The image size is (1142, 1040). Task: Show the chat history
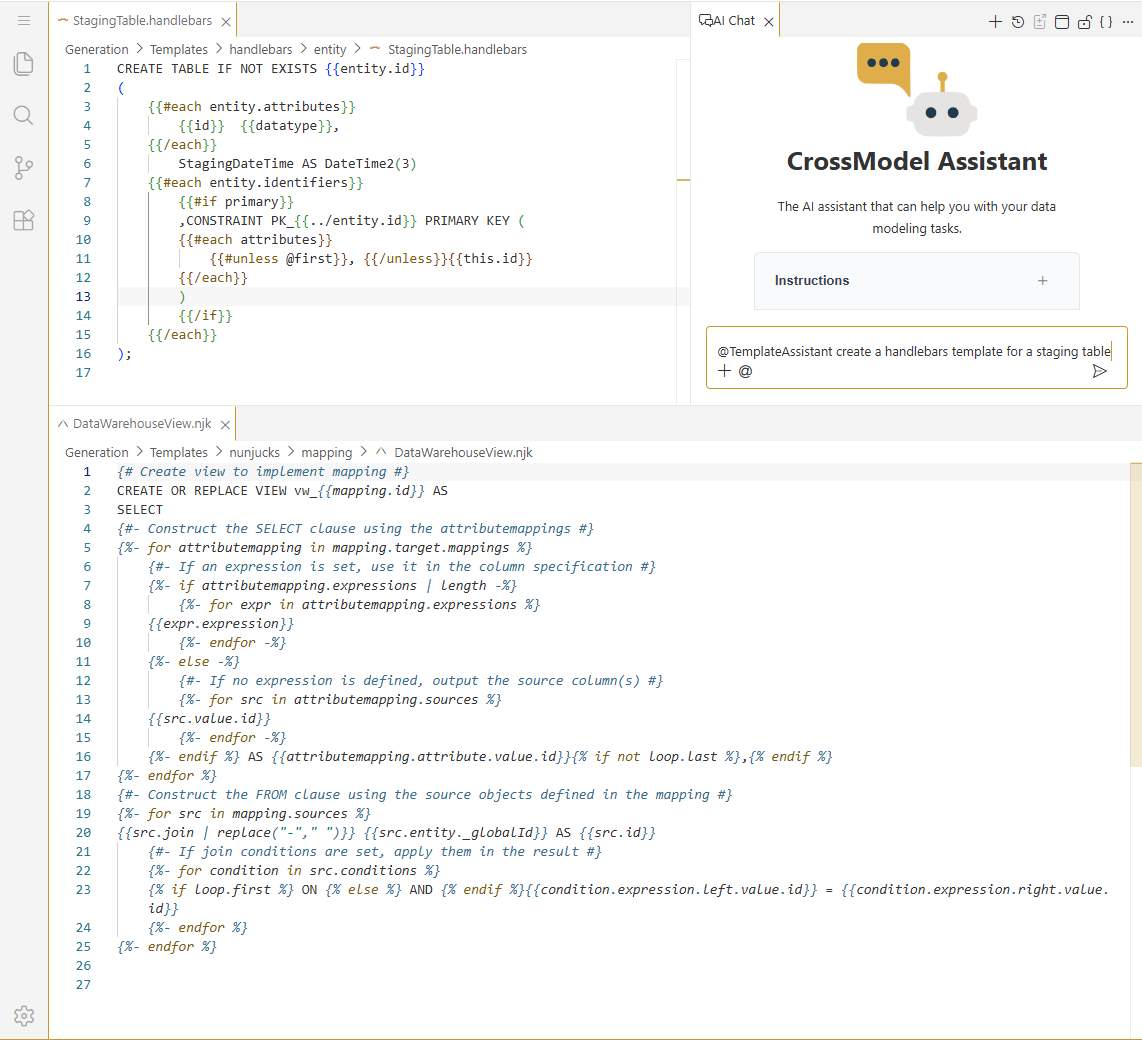(1017, 22)
